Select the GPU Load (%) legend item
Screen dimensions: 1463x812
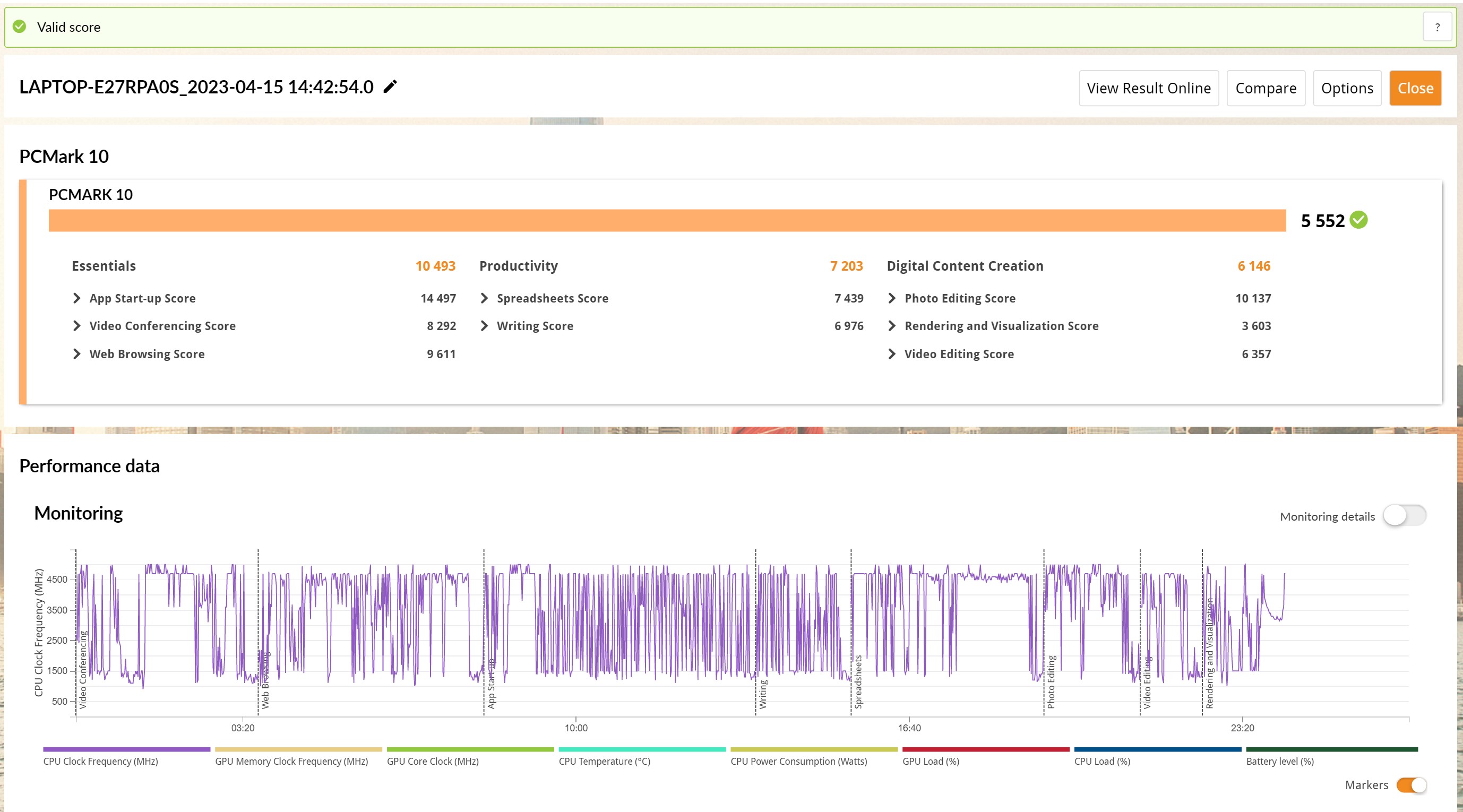(931, 762)
